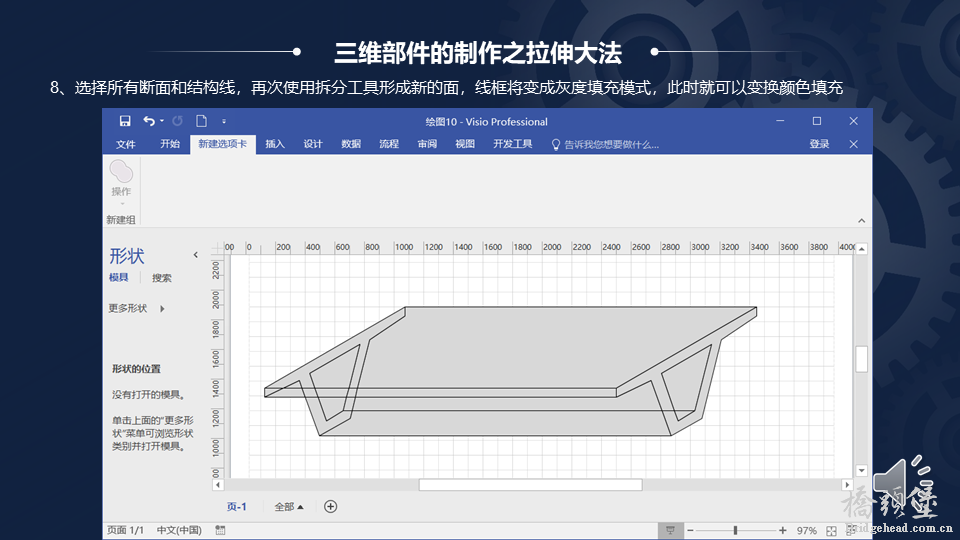Open the Undo history dropdown arrow
960x540 pixels.
pos(162,121)
